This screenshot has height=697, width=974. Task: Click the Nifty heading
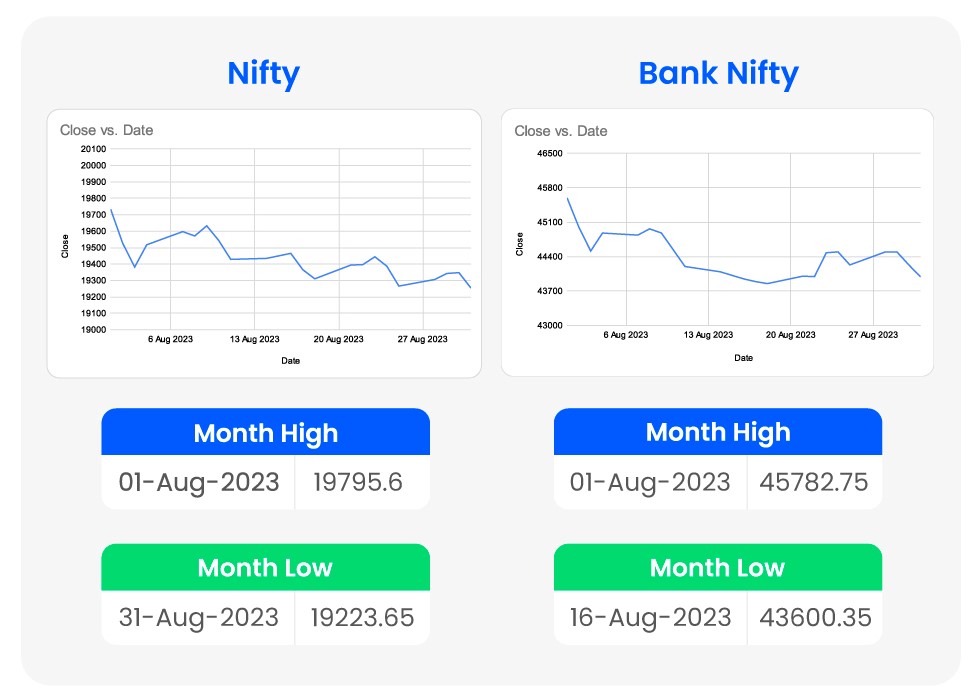[263, 74]
